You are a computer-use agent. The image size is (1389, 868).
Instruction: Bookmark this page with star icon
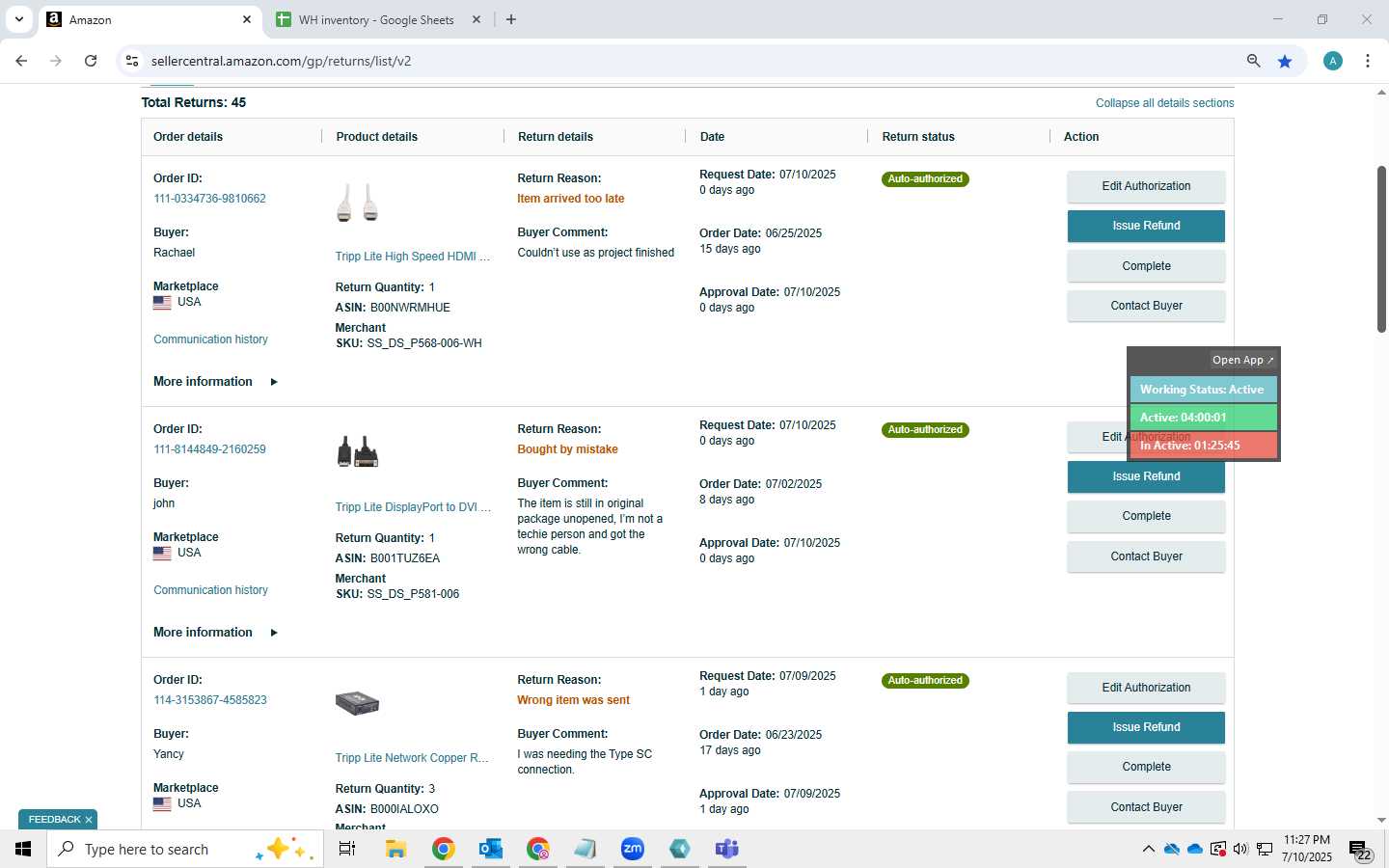tap(1285, 61)
